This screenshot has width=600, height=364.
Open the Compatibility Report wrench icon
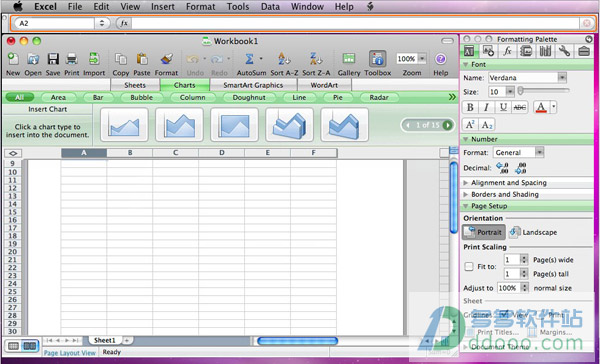tap(564, 51)
